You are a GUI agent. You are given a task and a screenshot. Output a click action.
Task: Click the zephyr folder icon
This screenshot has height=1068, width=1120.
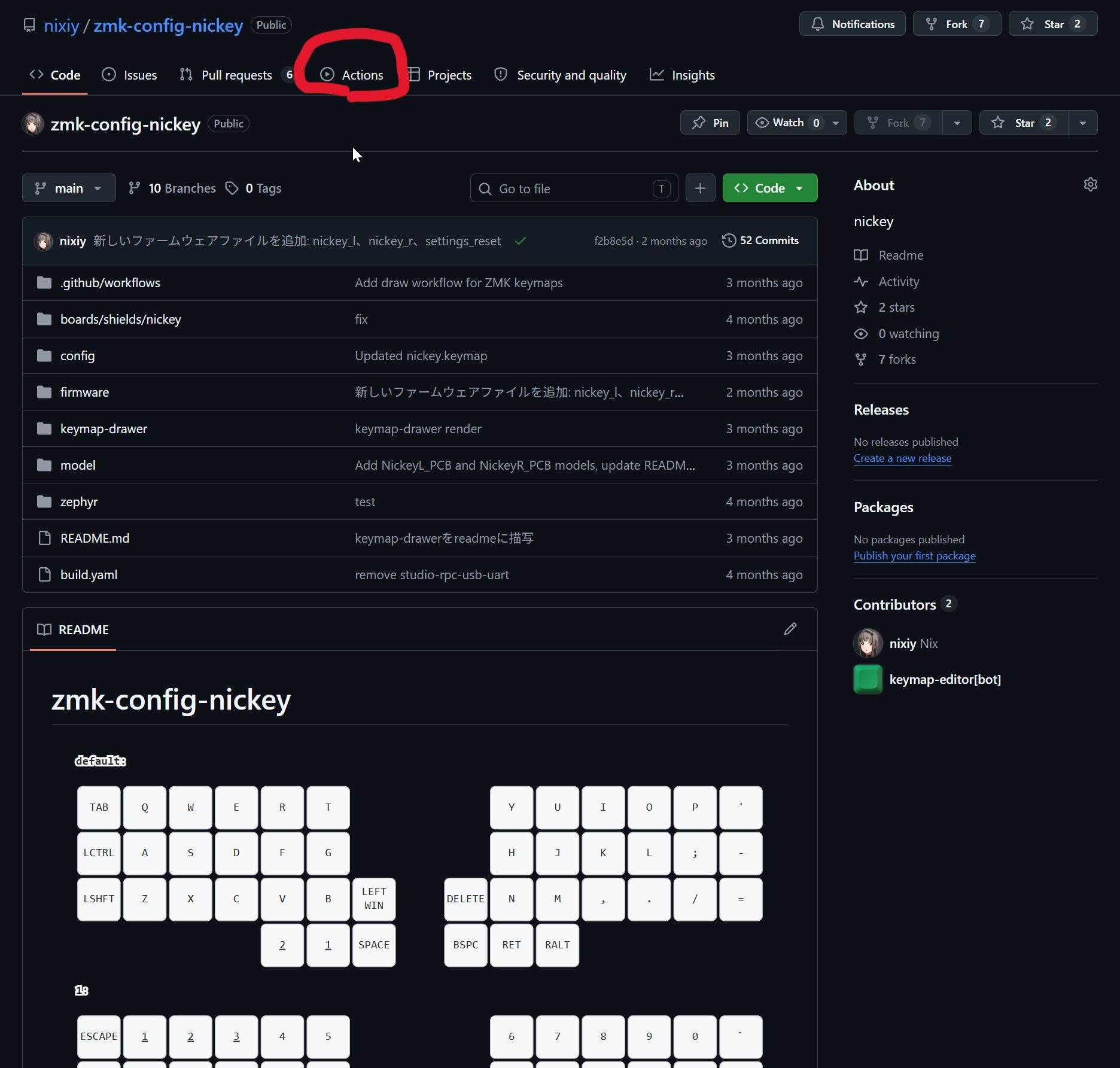pyautogui.click(x=44, y=501)
